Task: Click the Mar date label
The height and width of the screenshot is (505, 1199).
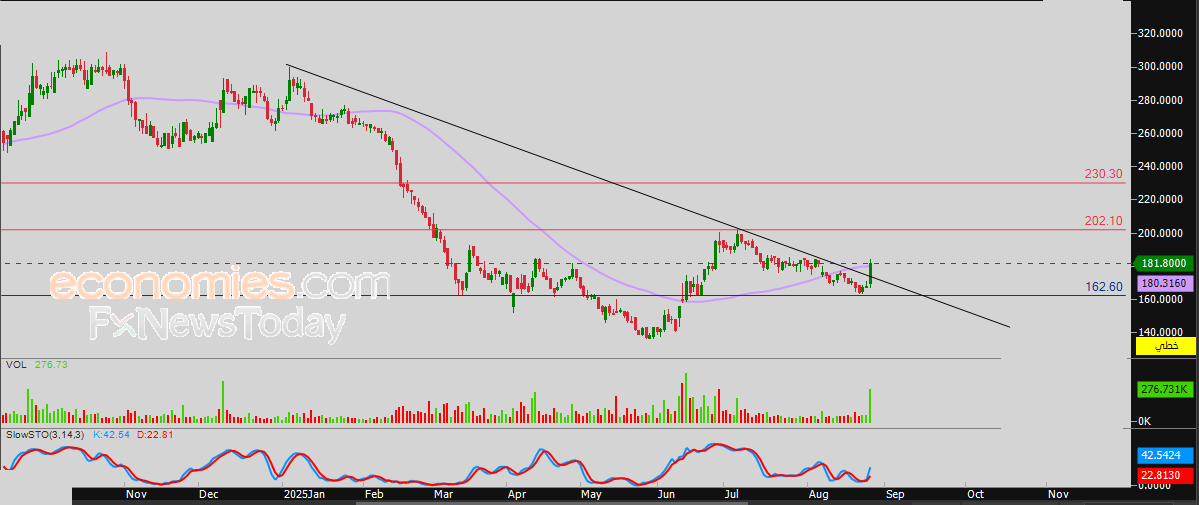Action: point(443,495)
